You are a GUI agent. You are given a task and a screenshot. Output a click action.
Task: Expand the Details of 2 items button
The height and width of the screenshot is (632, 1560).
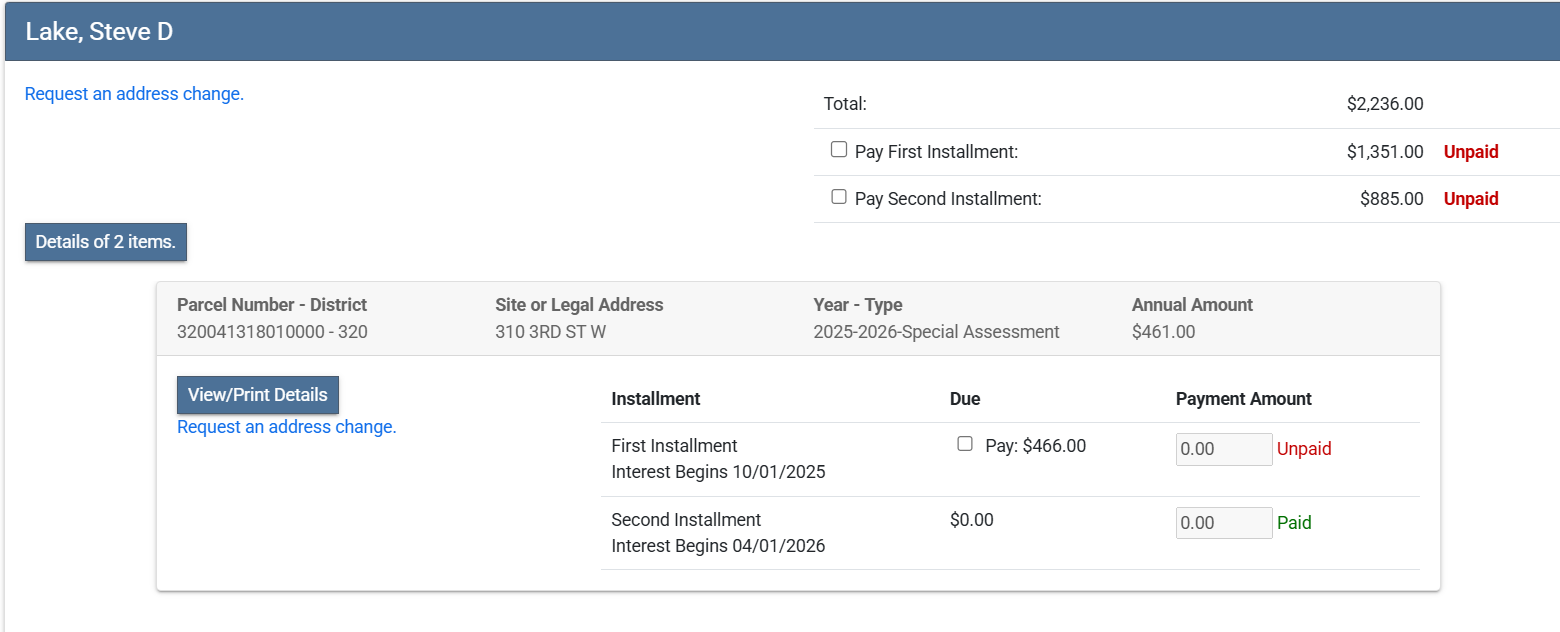click(x=106, y=242)
